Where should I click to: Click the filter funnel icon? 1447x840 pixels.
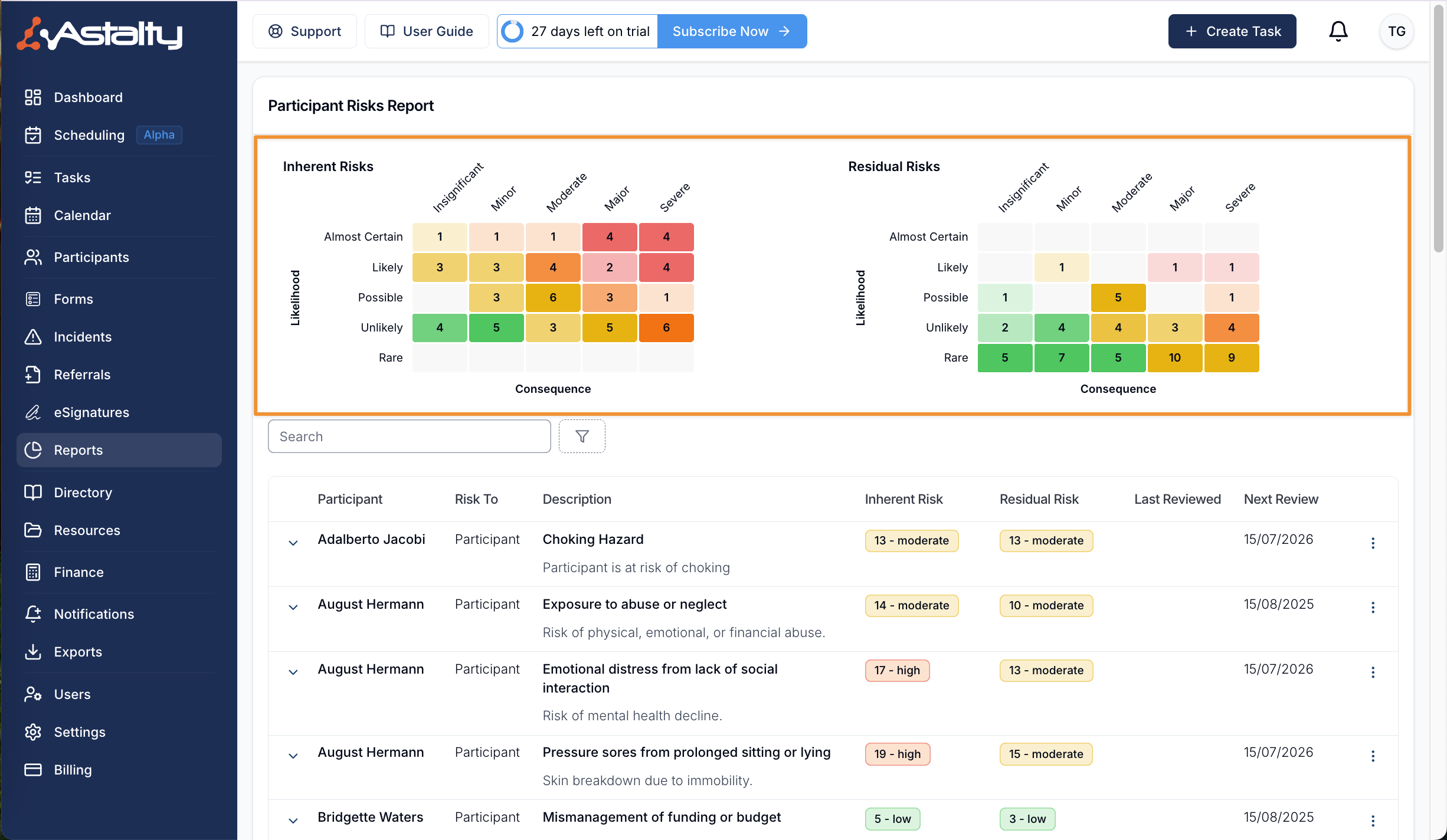(x=582, y=437)
